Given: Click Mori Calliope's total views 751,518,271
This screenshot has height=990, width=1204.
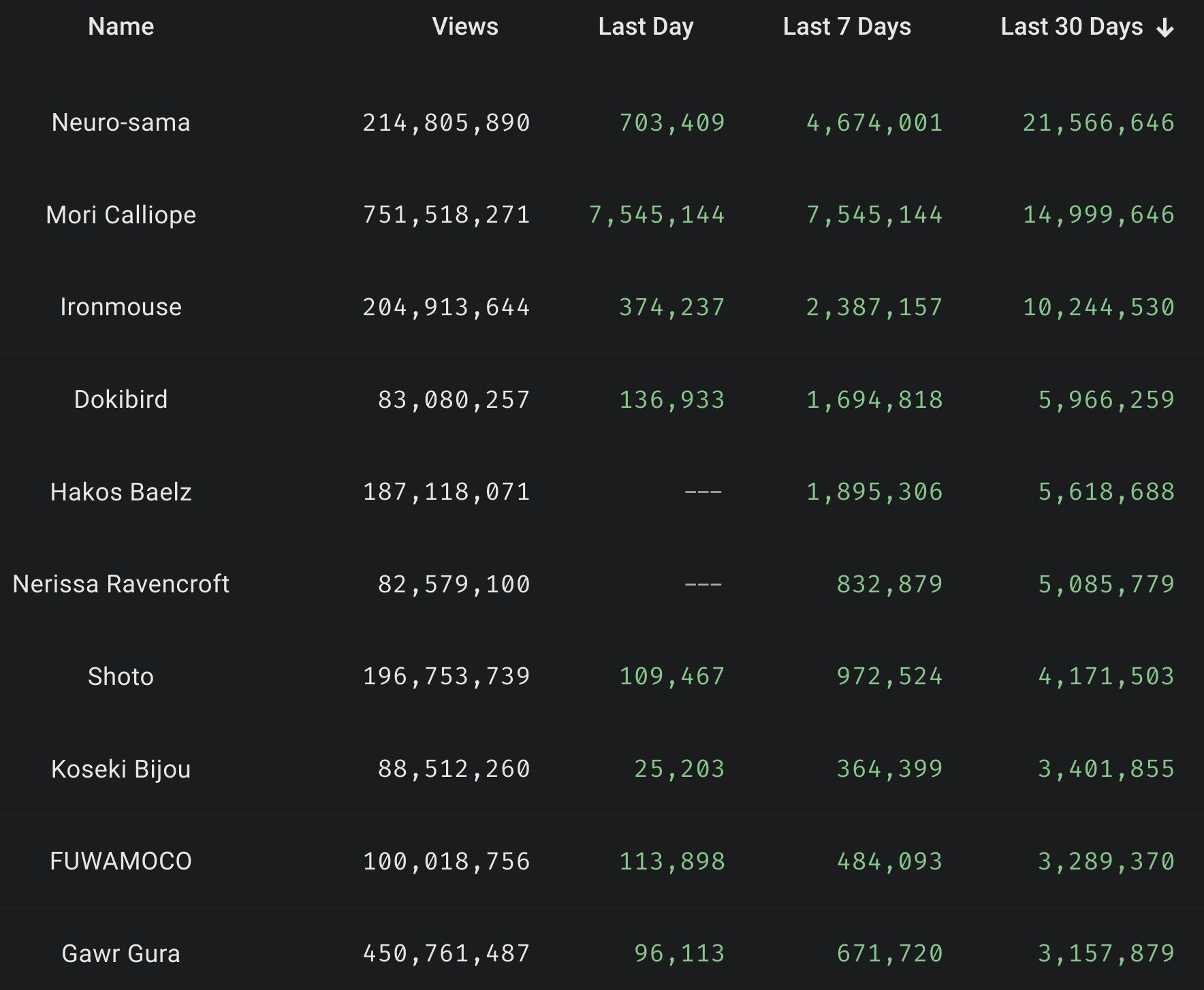Looking at the screenshot, I should [446, 215].
